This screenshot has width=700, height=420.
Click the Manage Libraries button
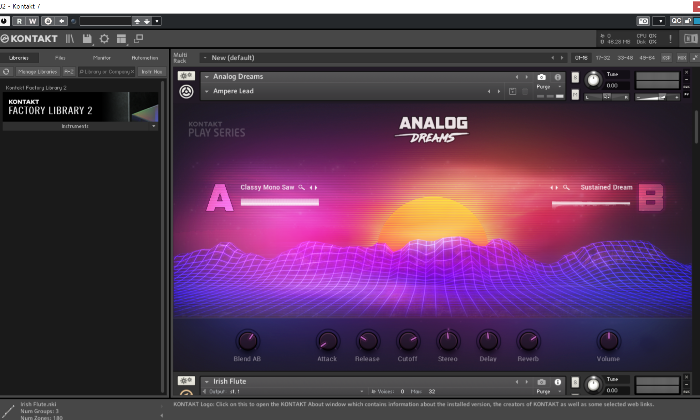click(x=38, y=71)
